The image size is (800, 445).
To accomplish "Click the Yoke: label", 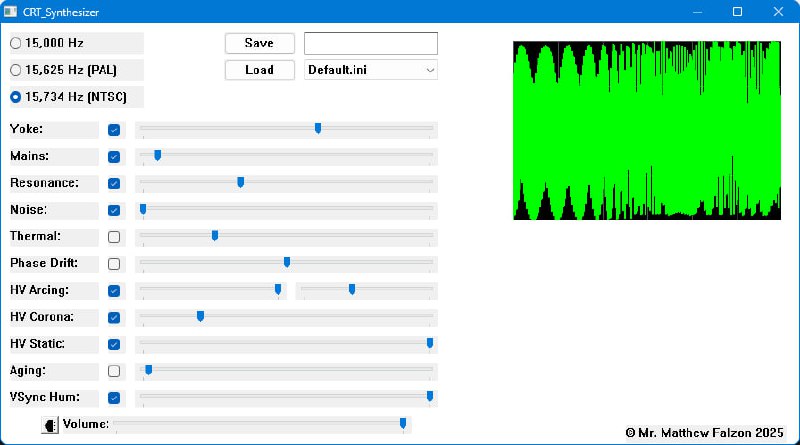I will (x=27, y=129).
